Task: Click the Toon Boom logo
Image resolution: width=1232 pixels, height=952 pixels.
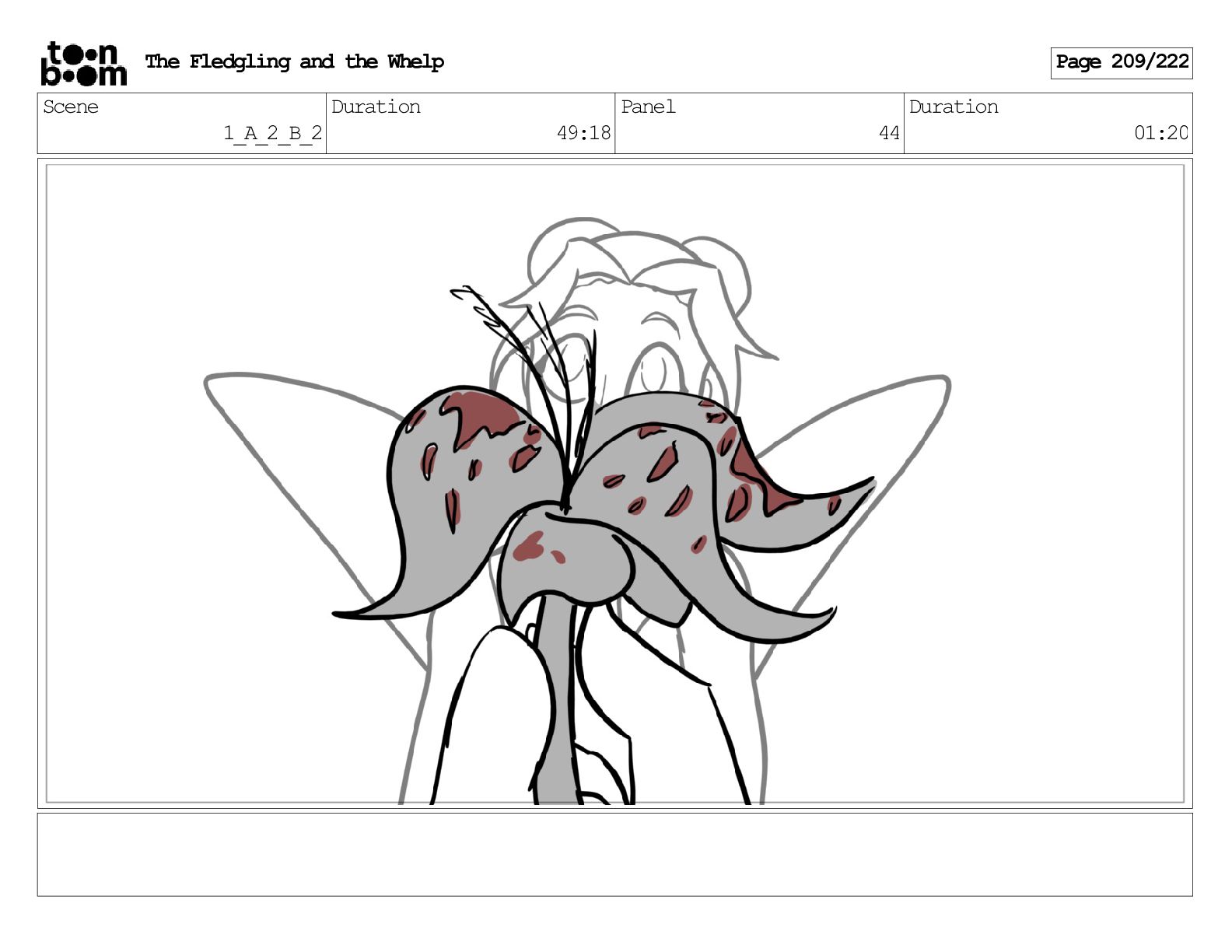Action: coord(83,63)
